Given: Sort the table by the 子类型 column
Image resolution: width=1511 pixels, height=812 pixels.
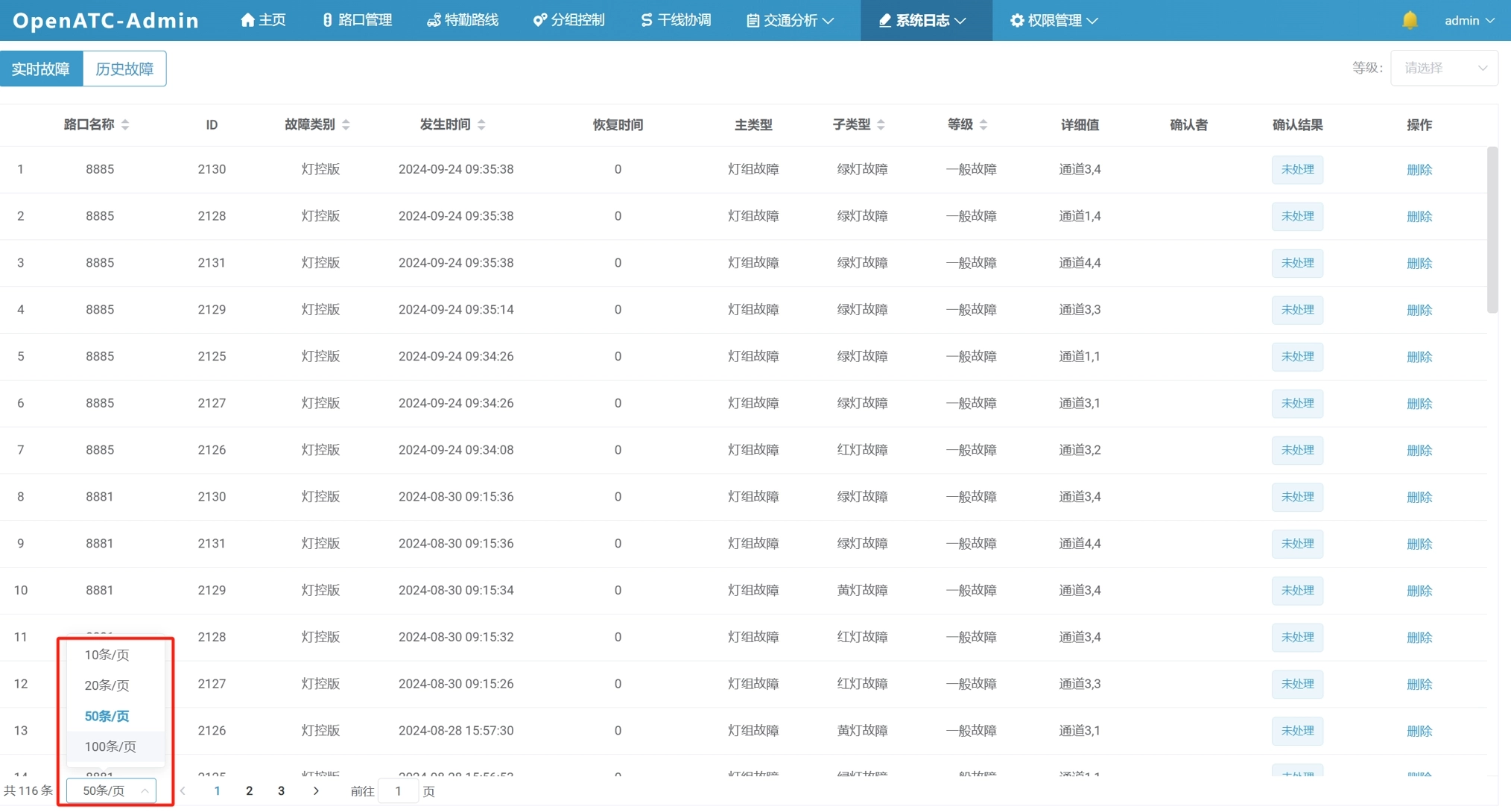Looking at the screenshot, I should coord(881,124).
